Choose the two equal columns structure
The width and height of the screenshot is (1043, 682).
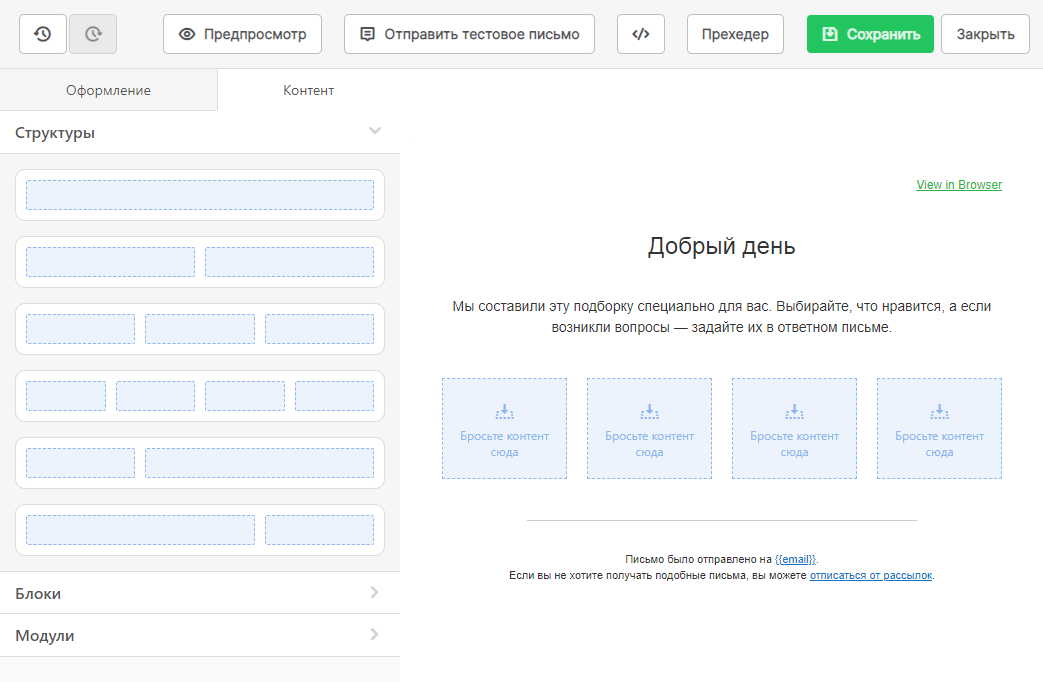tap(200, 262)
